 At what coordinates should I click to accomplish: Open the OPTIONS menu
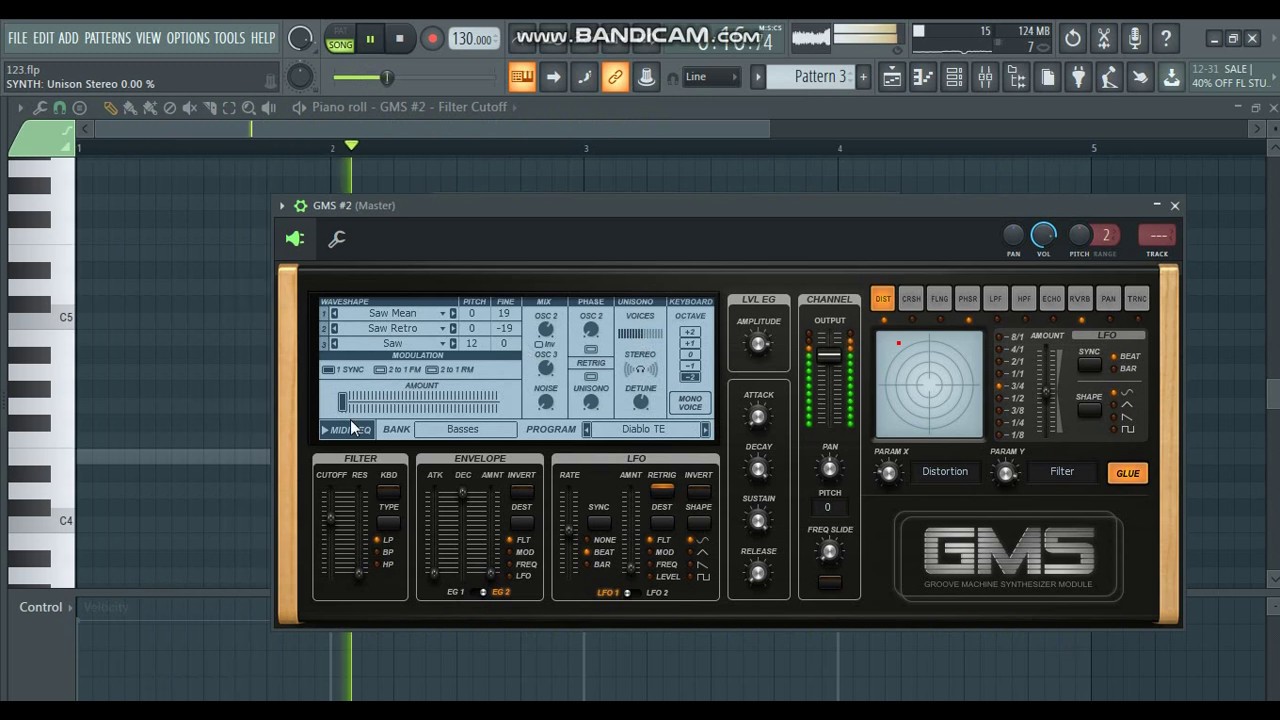point(188,38)
